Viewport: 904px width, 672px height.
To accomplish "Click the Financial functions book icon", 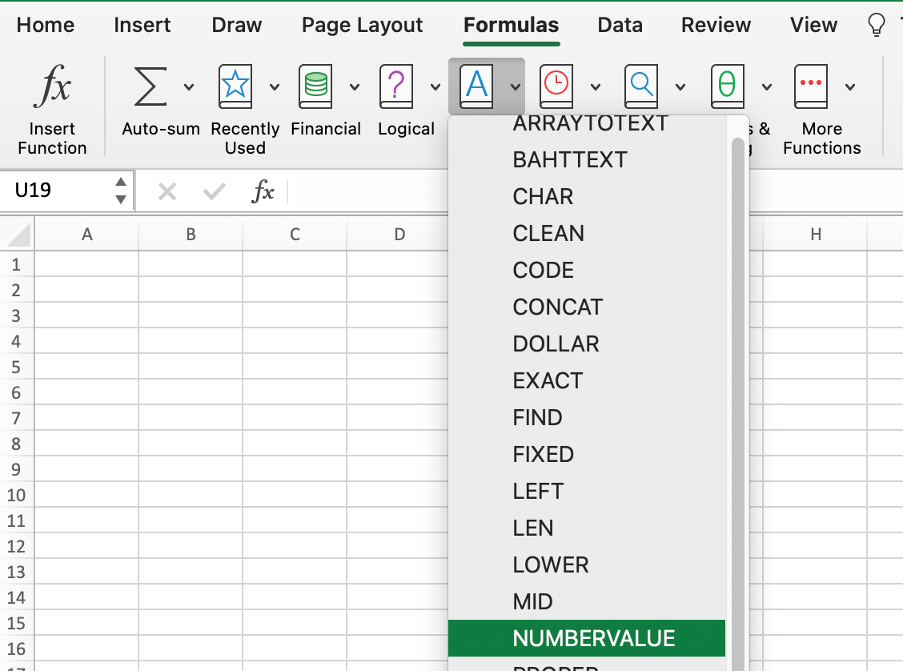I will pyautogui.click(x=315, y=87).
